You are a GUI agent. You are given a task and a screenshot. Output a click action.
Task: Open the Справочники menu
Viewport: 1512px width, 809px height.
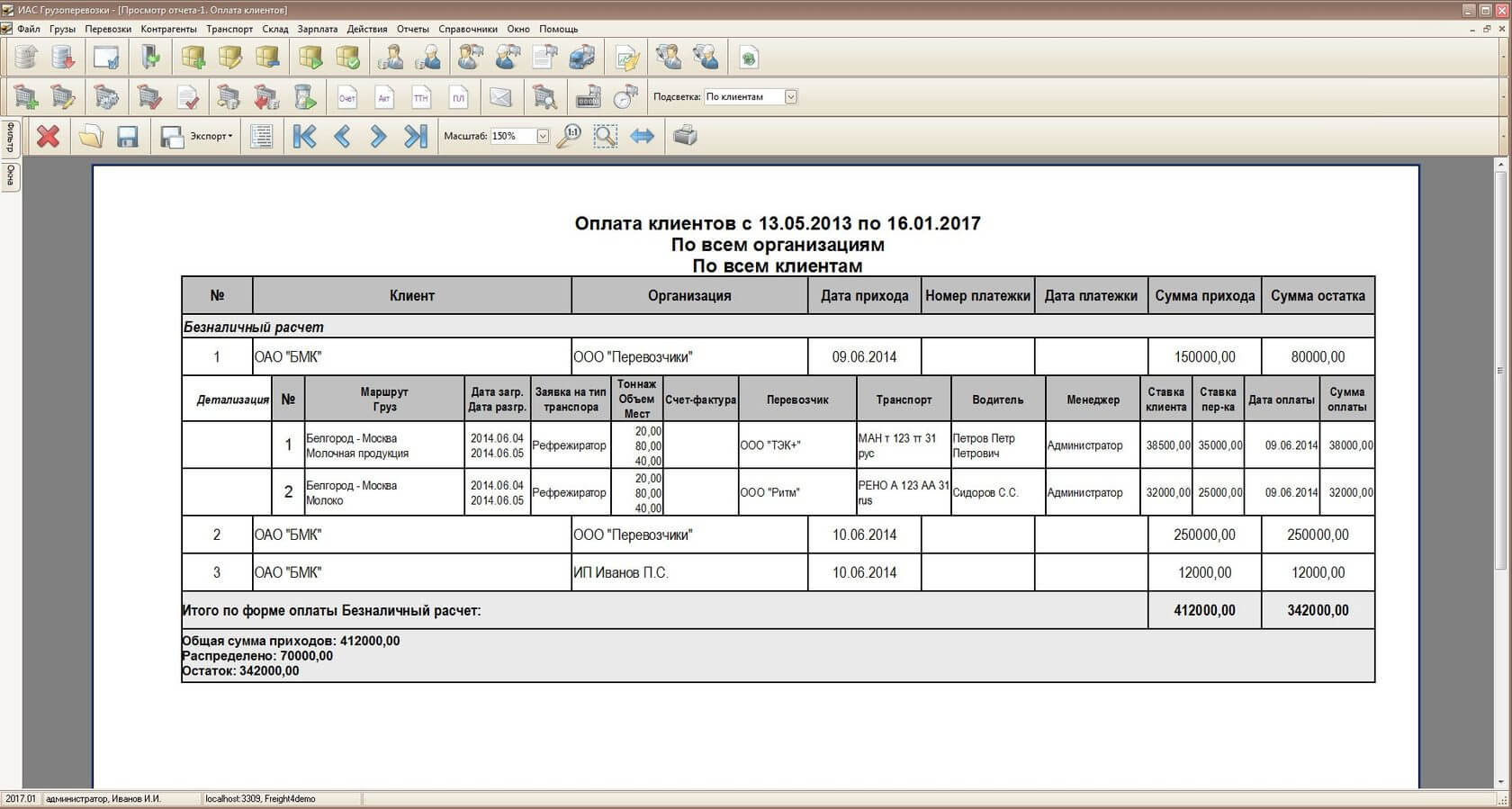point(467,29)
